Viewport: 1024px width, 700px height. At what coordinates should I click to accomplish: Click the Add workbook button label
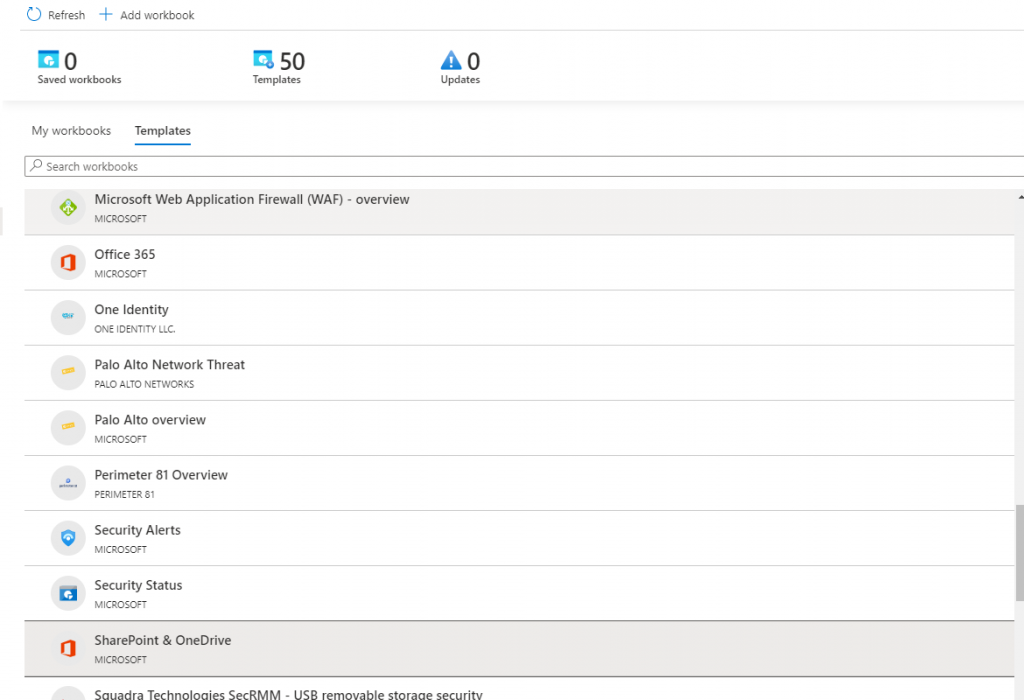click(157, 15)
